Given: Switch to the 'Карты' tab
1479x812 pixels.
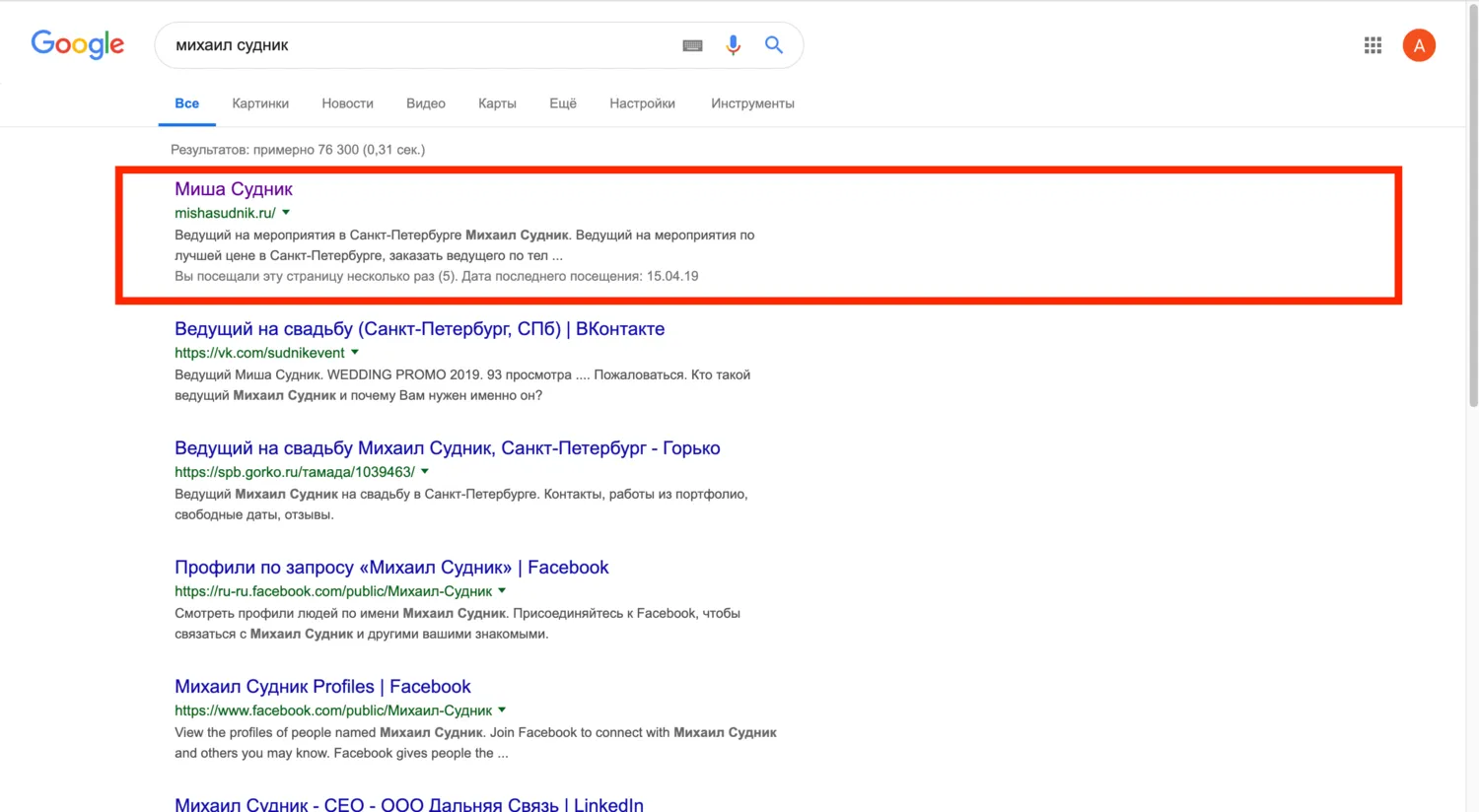Looking at the screenshot, I should click(497, 103).
